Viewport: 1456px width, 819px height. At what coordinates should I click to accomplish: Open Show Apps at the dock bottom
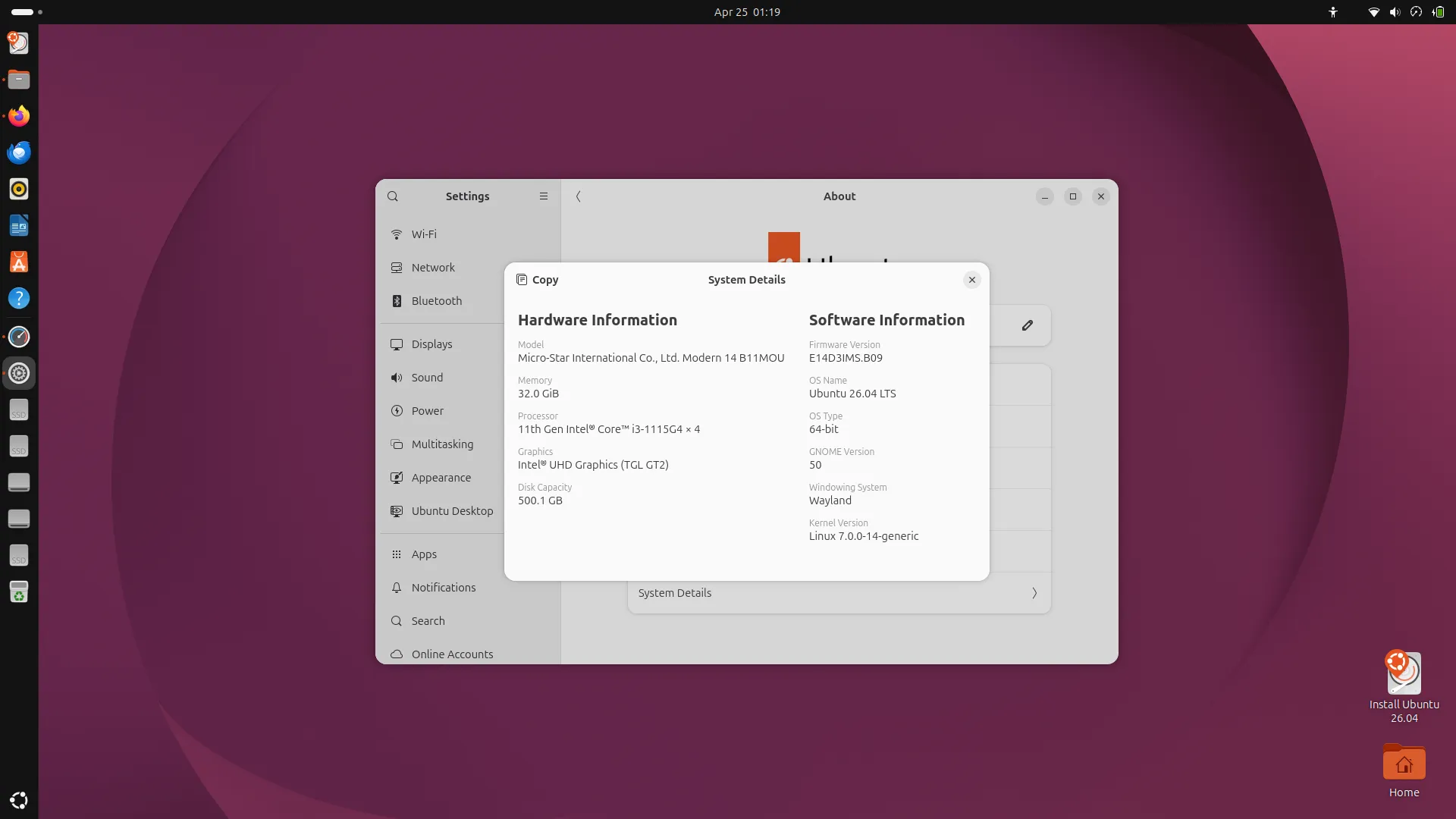click(x=19, y=800)
